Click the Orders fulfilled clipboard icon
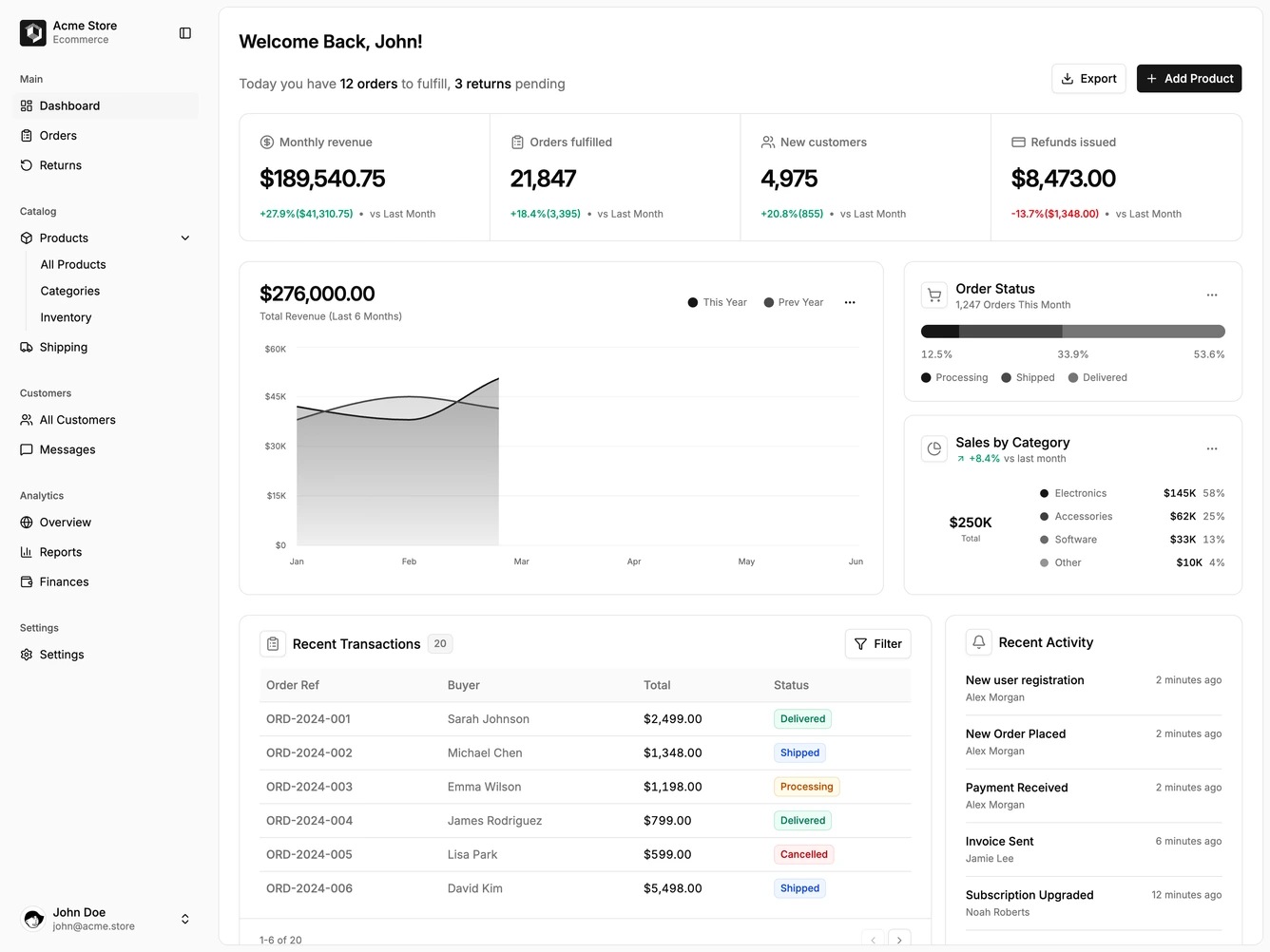 pyautogui.click(x=518, y=143)
